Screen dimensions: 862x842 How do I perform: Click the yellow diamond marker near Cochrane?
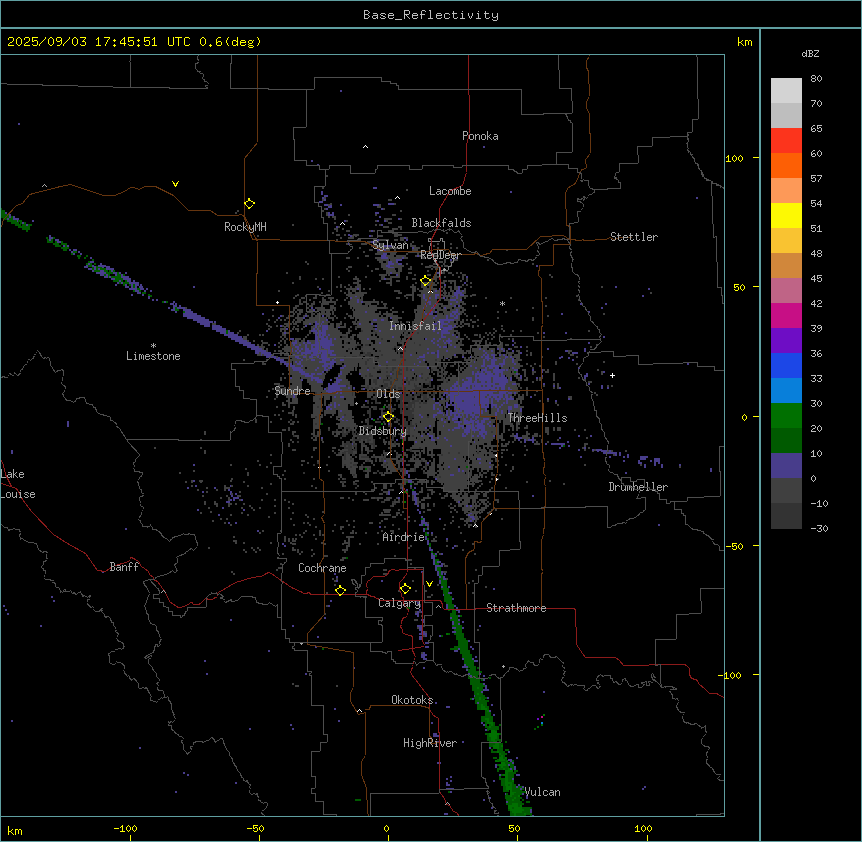click(x=340, y=590)
